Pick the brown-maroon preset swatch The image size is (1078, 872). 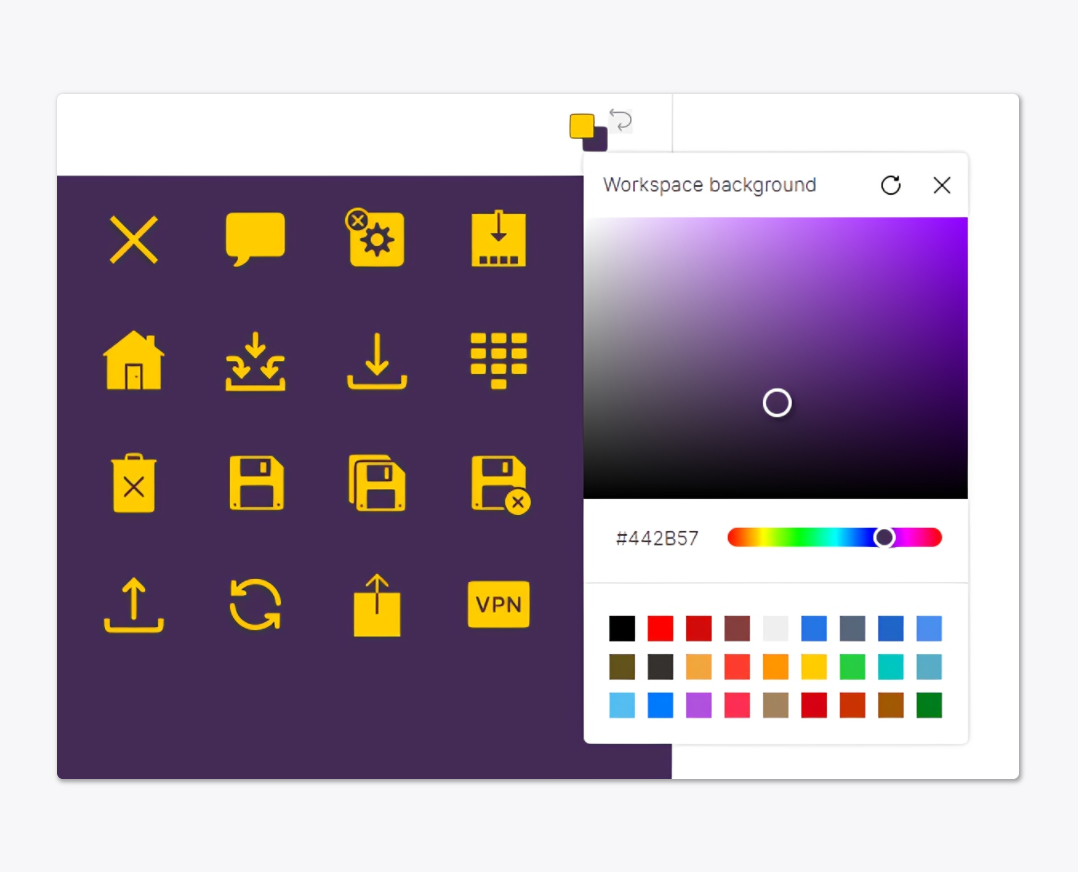pyautogui.click(x=737, y=628)
